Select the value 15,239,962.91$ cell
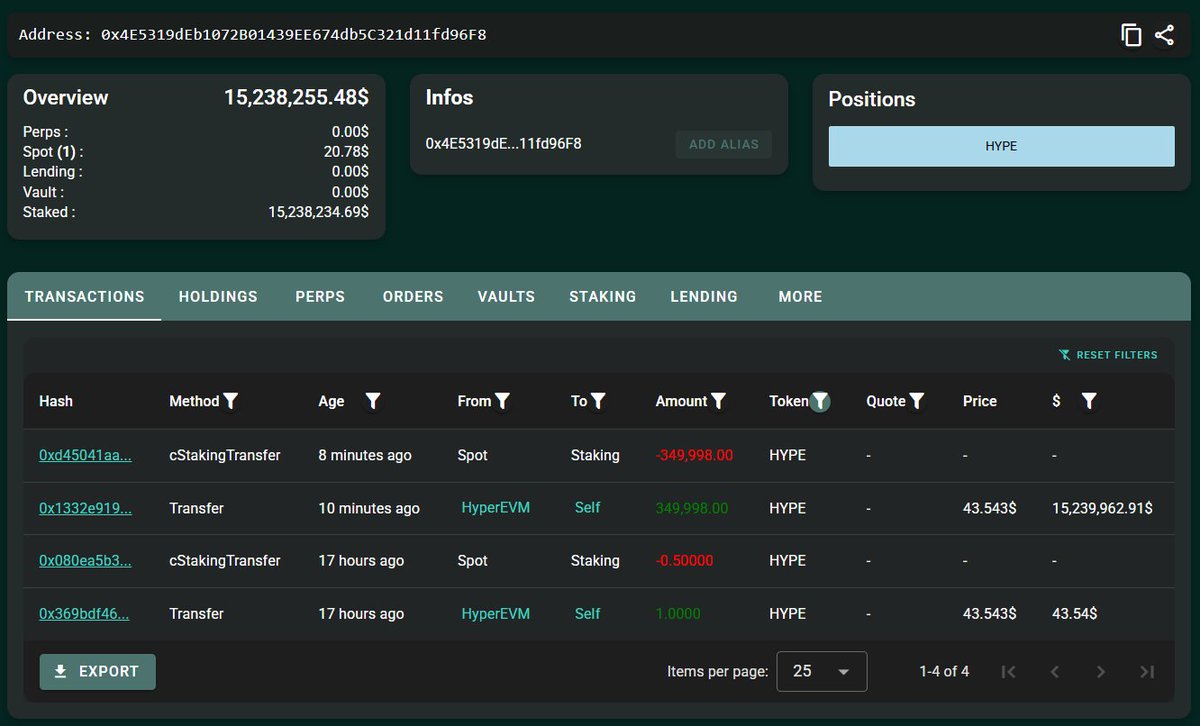 click(1102, 508)
